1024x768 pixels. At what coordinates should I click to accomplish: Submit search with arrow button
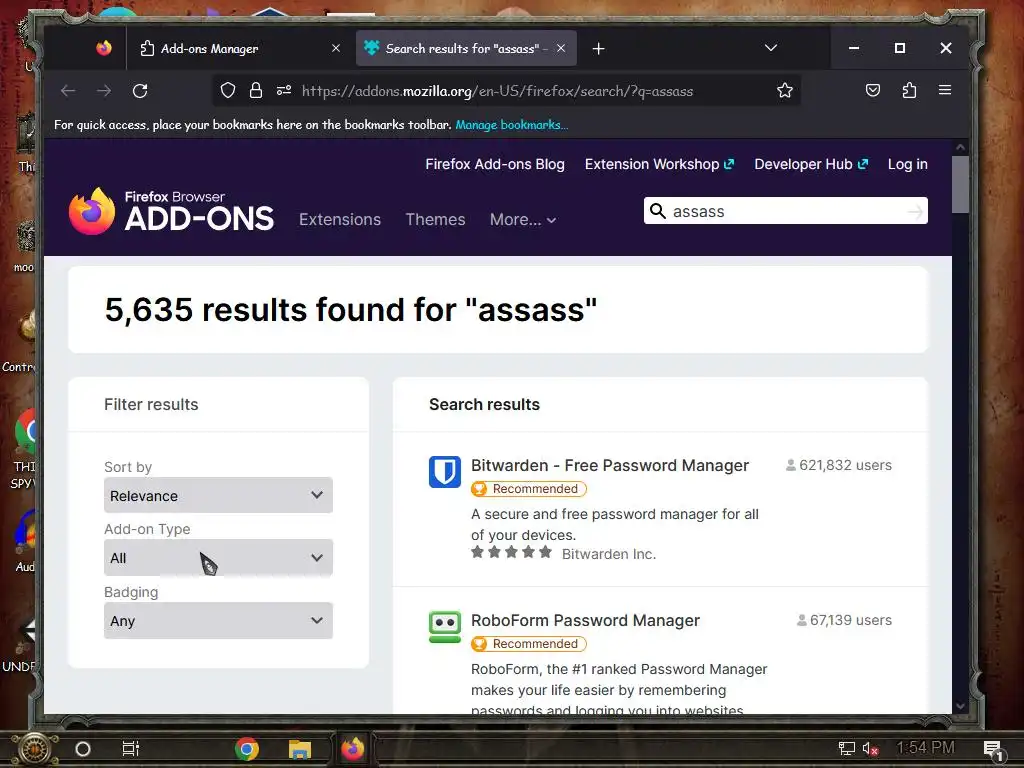click(x=915, y=212)
